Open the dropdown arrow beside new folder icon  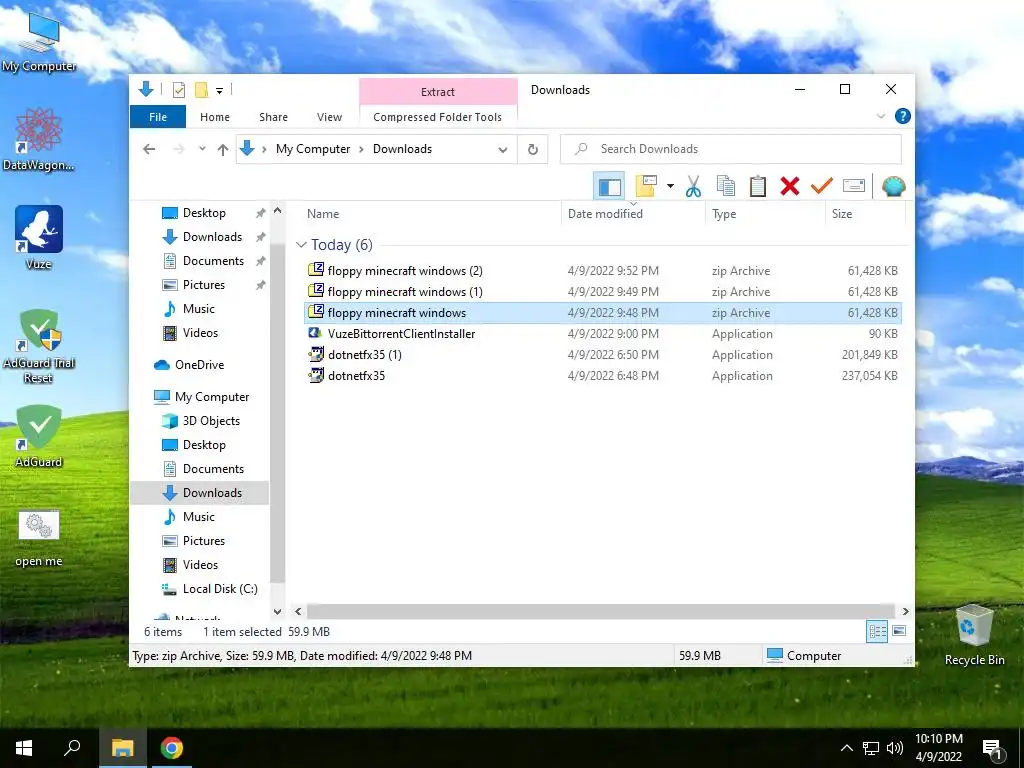(670, 186)
